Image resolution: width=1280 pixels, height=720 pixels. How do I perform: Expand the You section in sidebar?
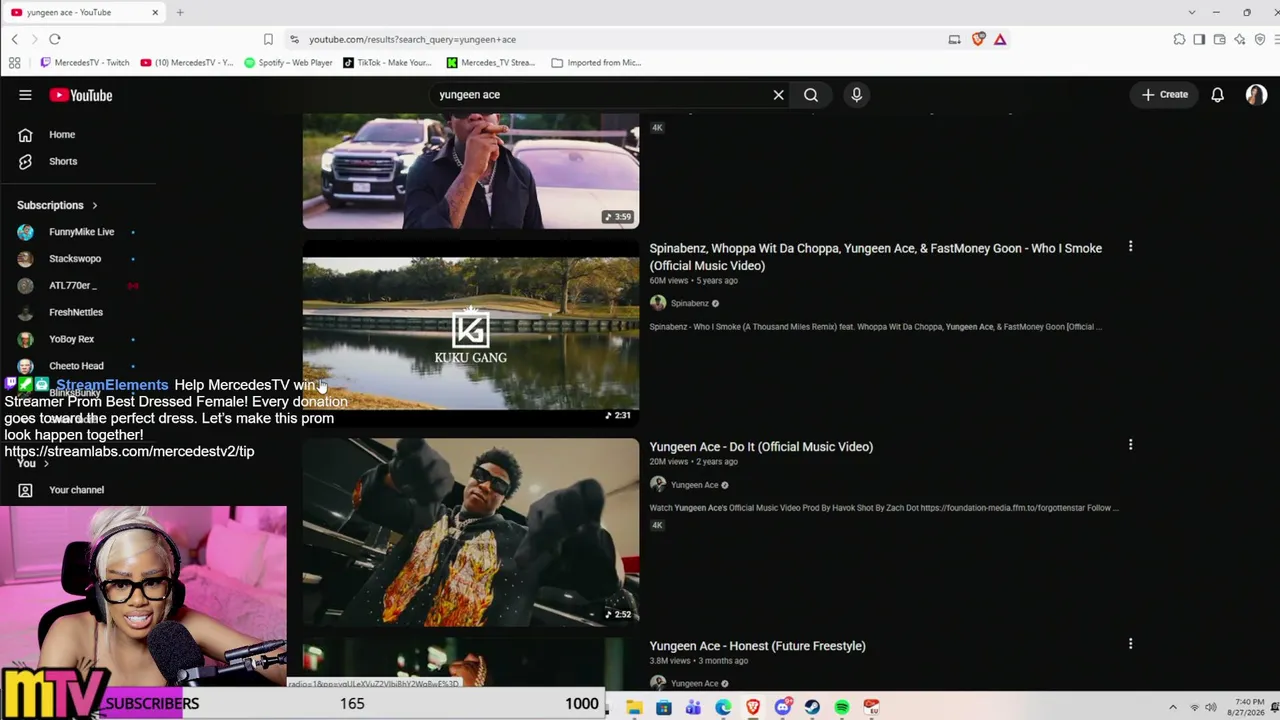coord(33,463)
